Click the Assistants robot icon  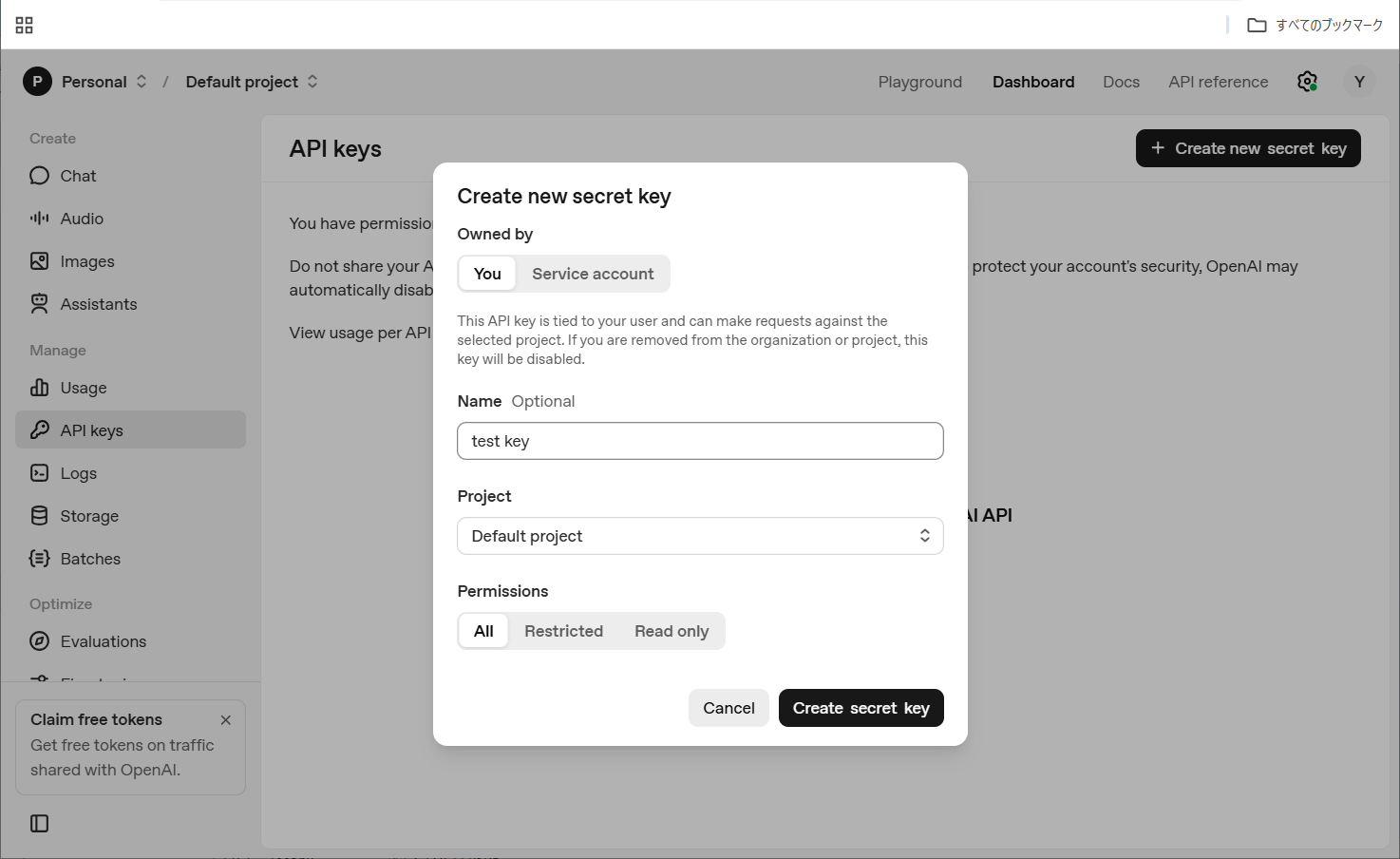pos(39,304)
